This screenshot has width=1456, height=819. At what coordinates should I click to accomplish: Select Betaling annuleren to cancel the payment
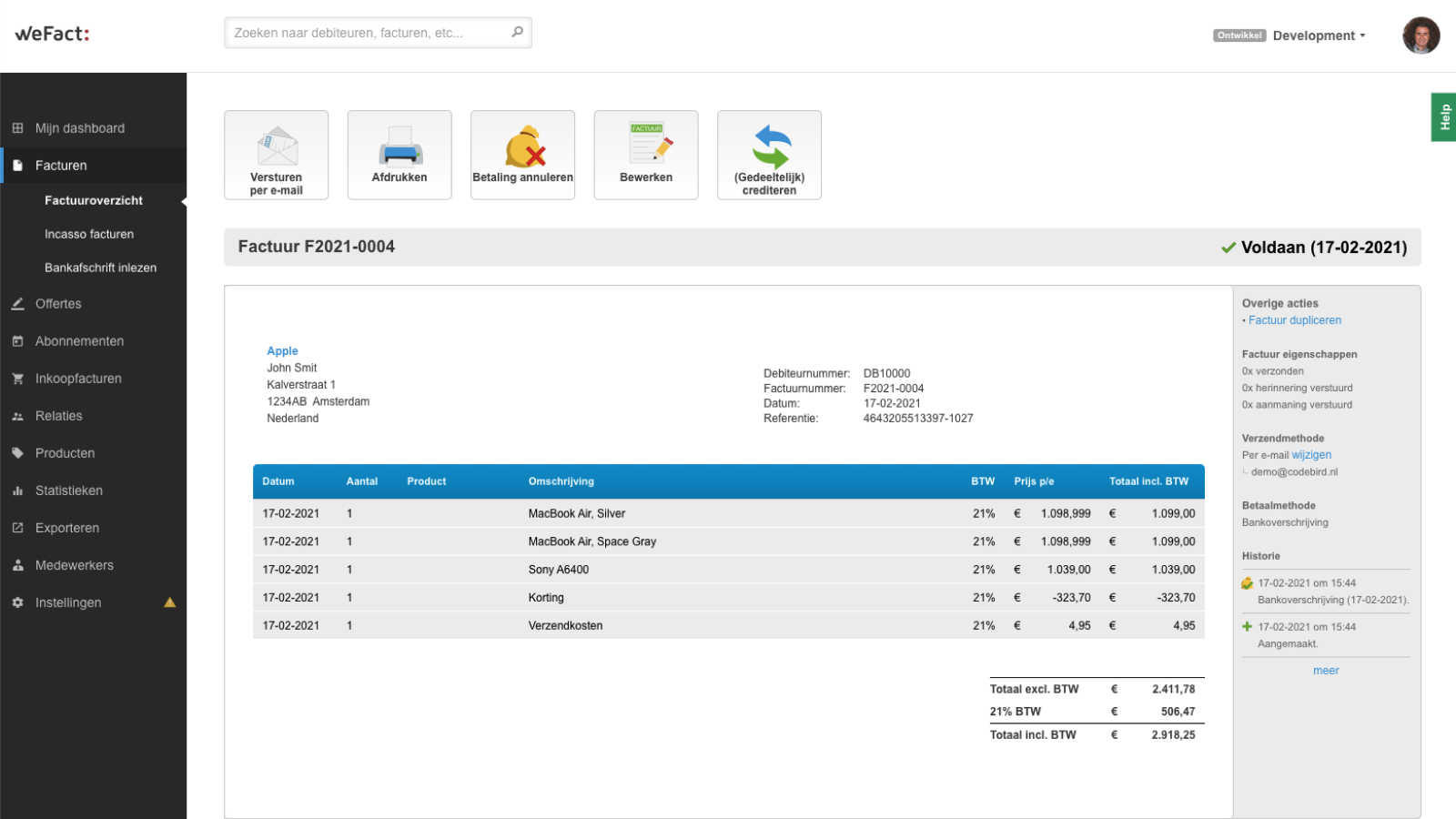pyautogui.click(x=521, y=155)
